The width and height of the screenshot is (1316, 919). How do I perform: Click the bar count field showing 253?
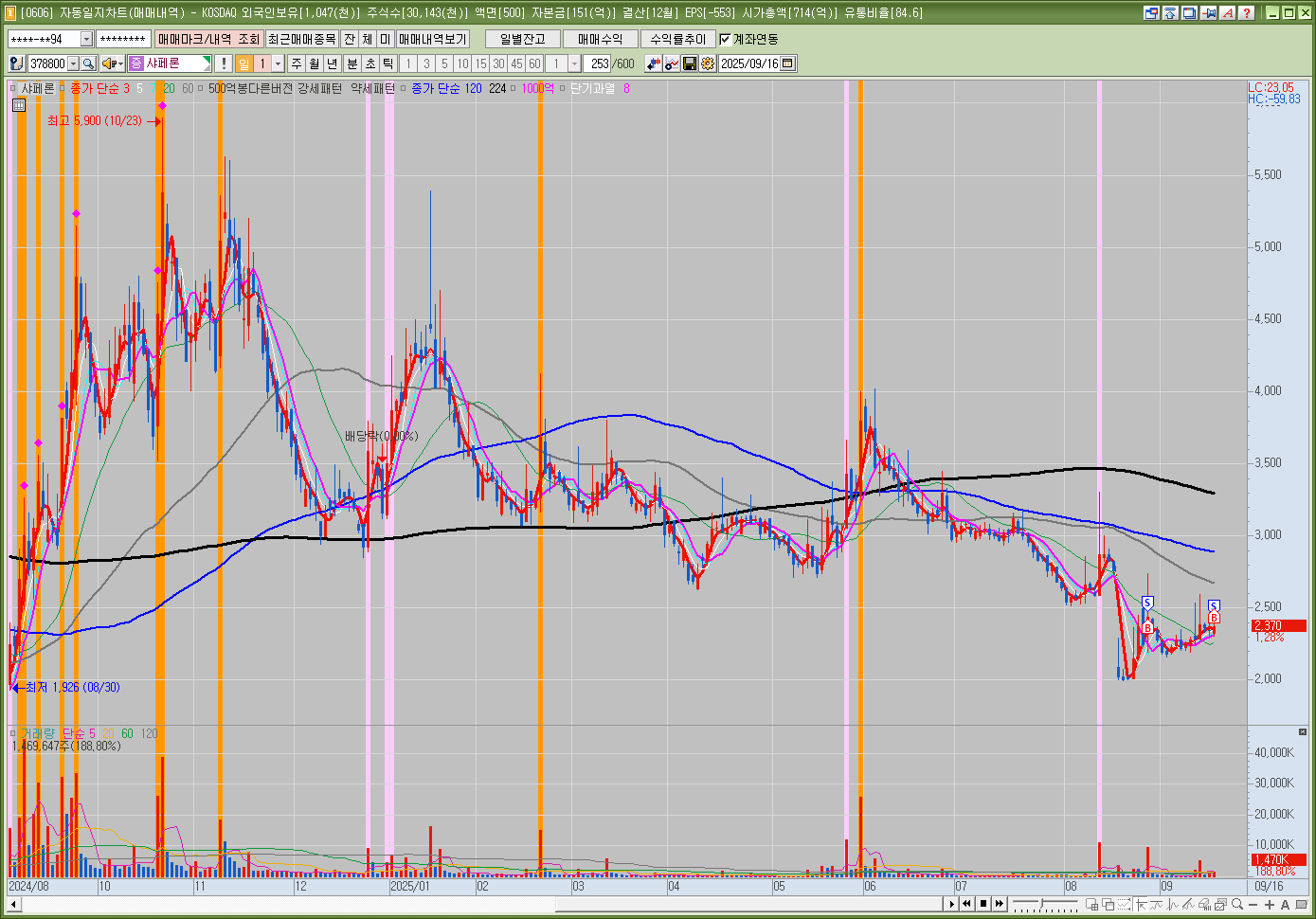(x=599, y=63)
